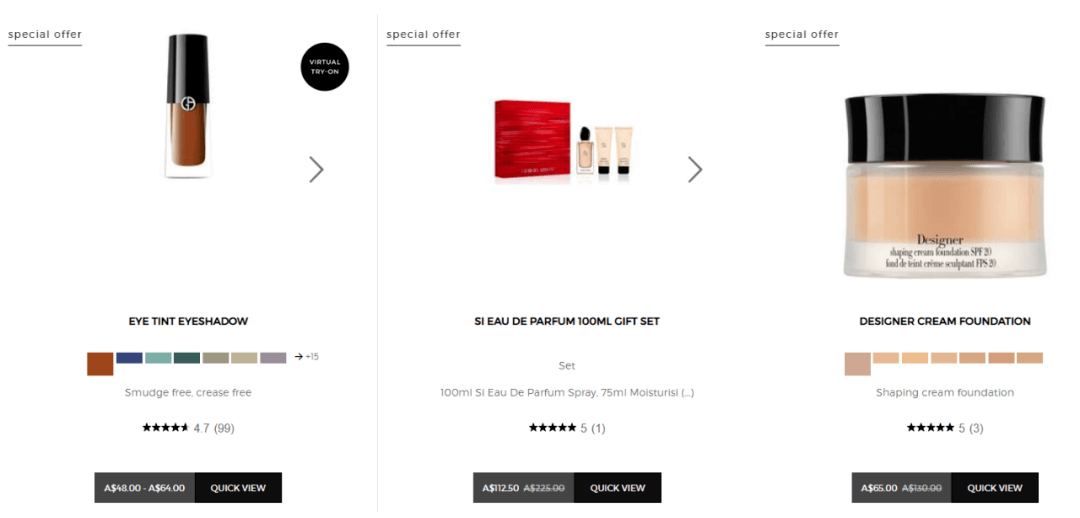View the Designer foundation jar image

pos(945,186)
